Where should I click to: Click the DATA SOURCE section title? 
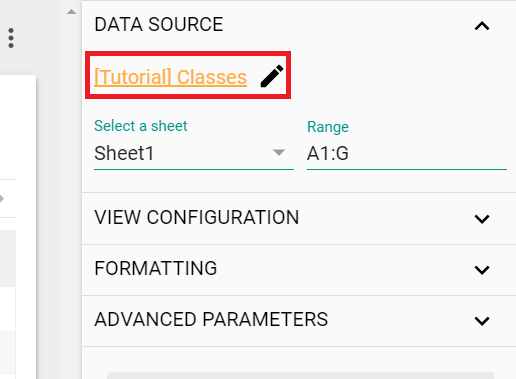(x=159, y=25)
